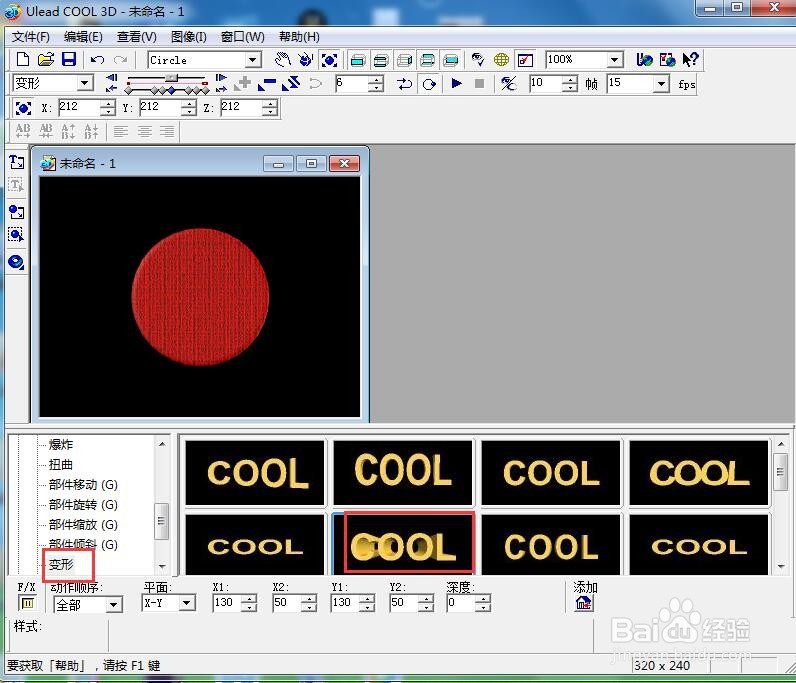Select the Edit Text tool in left sidebar

(x=16, y=185)
